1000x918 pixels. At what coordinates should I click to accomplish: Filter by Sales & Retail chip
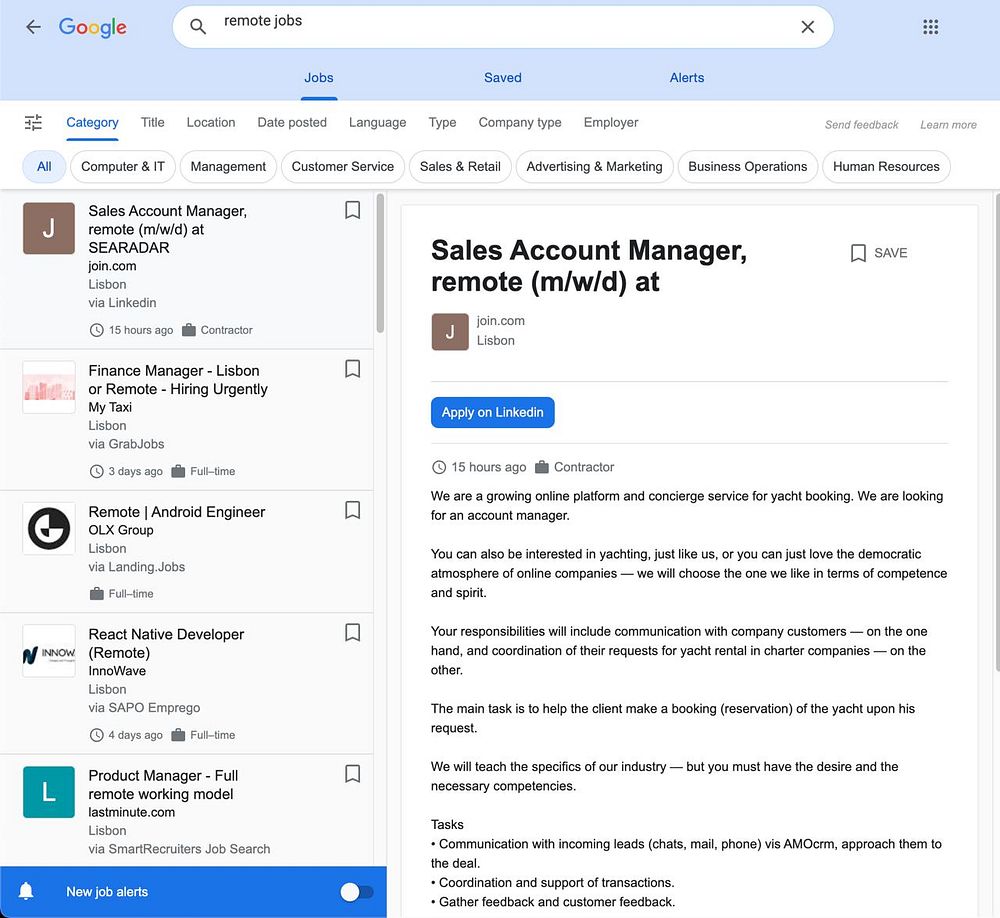[460, 167]
